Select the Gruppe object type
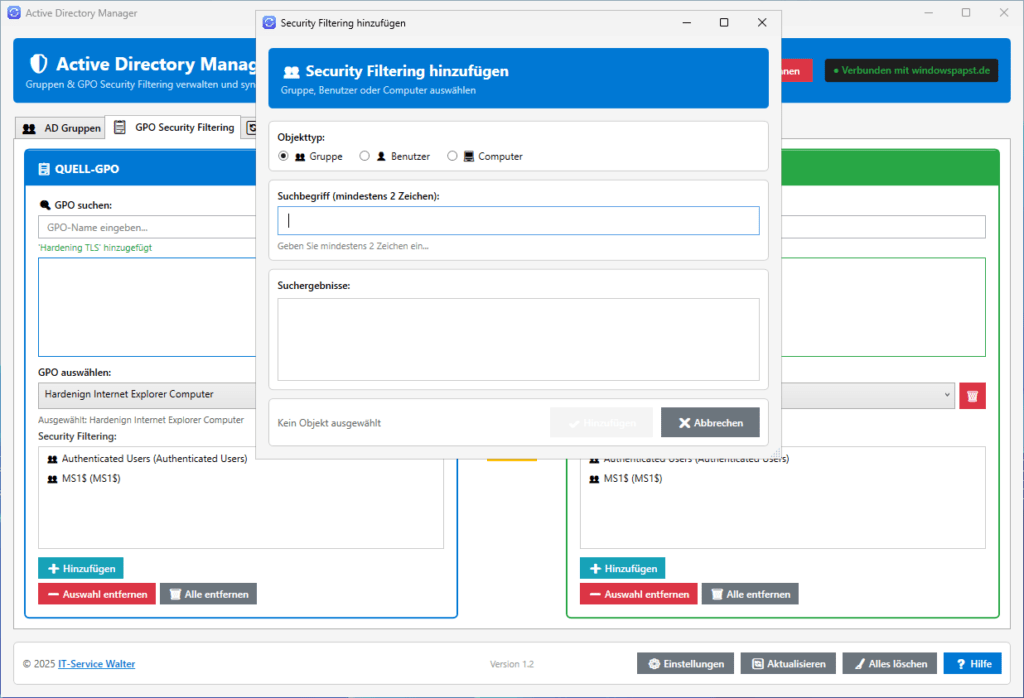Screen dimensions: 1024x698 283,156
